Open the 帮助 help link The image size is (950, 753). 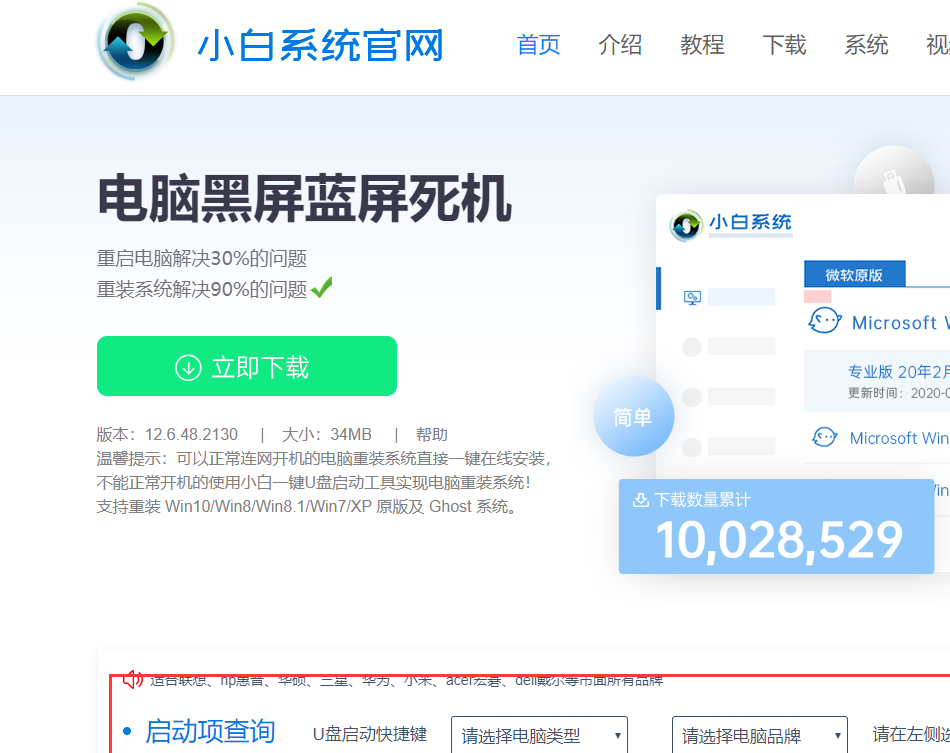(x=432, y=434)
